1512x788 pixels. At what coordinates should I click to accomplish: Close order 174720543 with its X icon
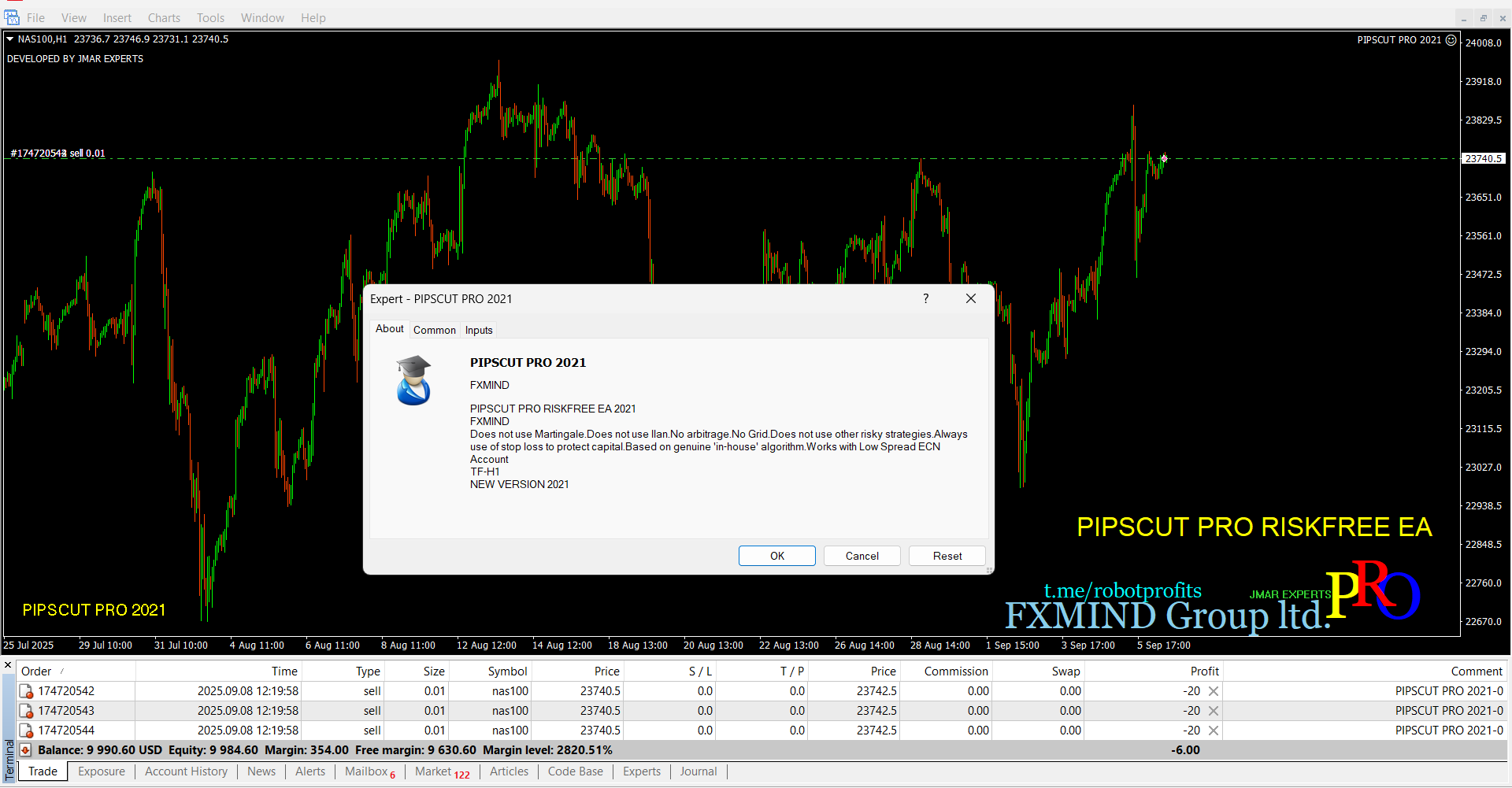point(1214,711)
